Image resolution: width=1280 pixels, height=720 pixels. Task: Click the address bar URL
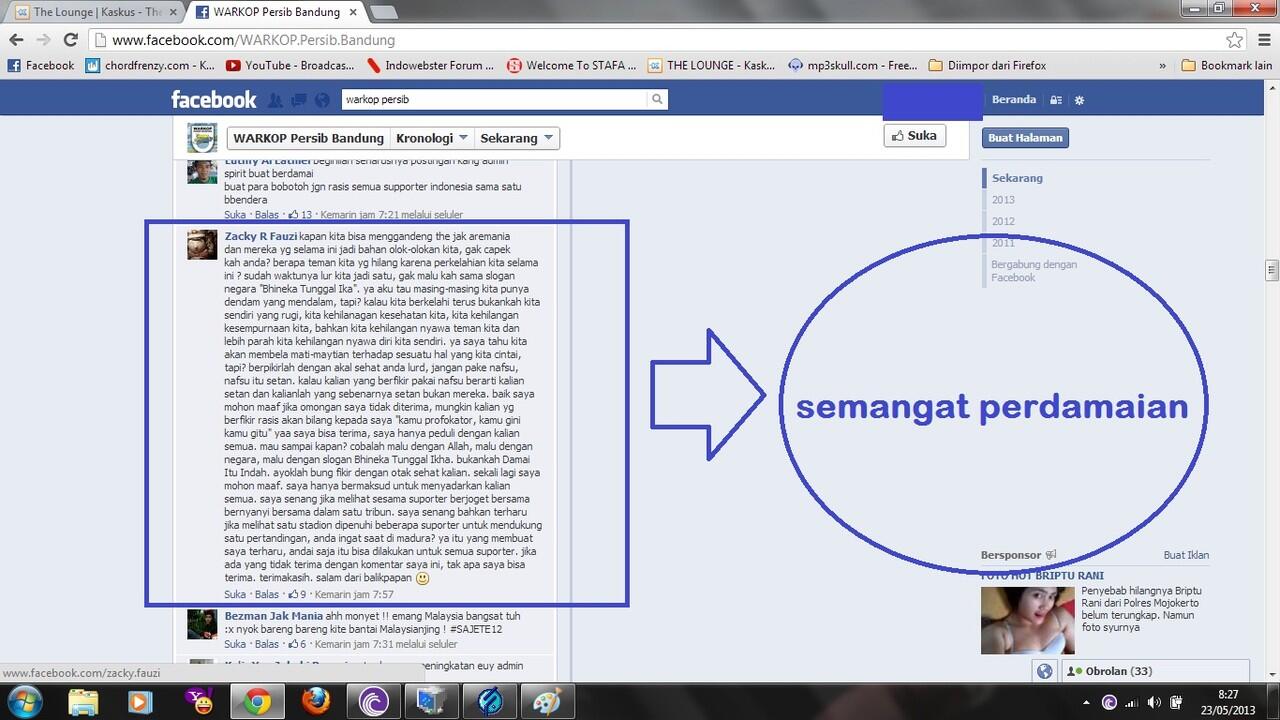pos(253,40)
